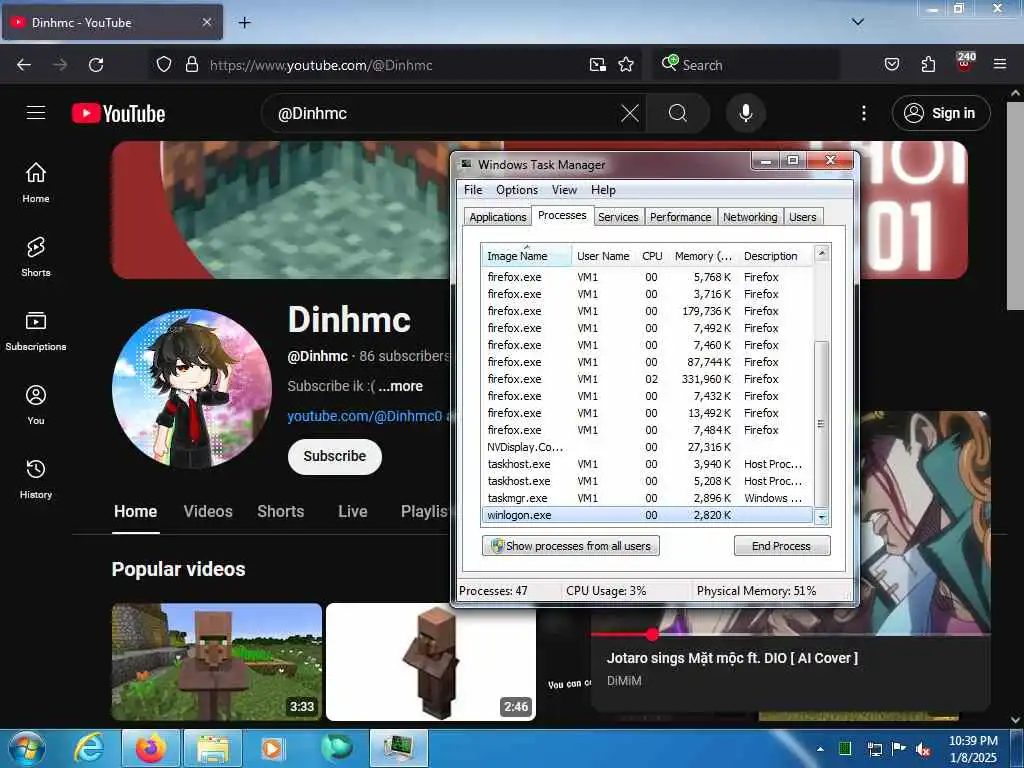This screenshot has height=768, width=1024.
Task: Open a new browser tab with plus
Action: click(x=244, y=22)
